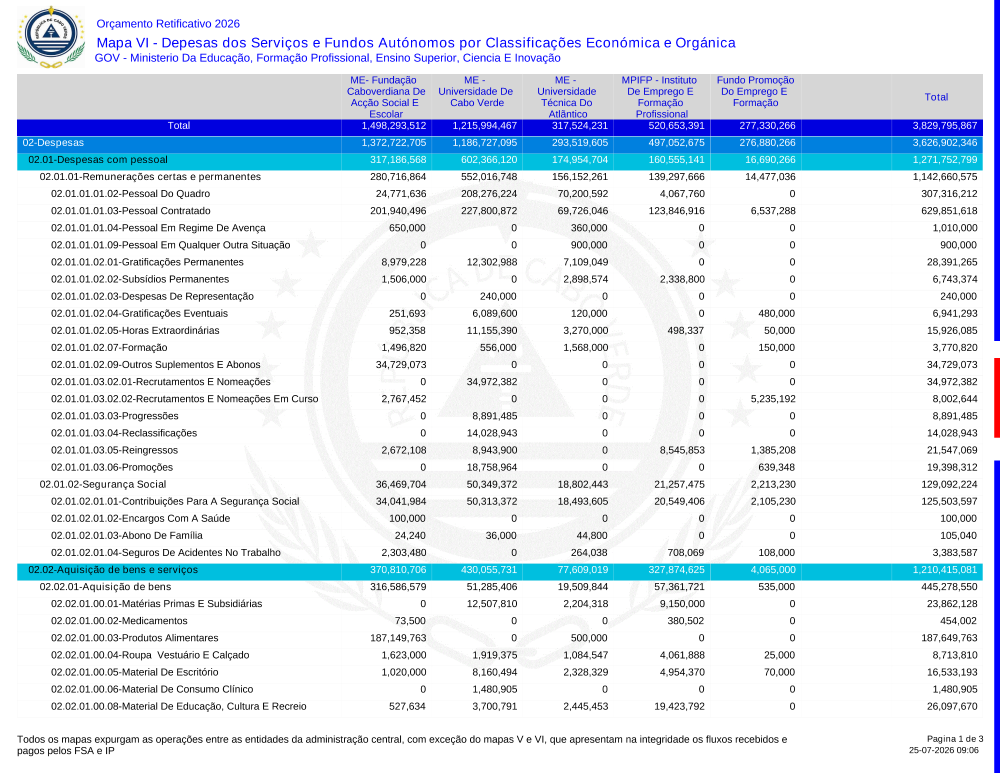Click '02.01.01.02.02-Subsídios Permanentes' row label

(140, 279)
